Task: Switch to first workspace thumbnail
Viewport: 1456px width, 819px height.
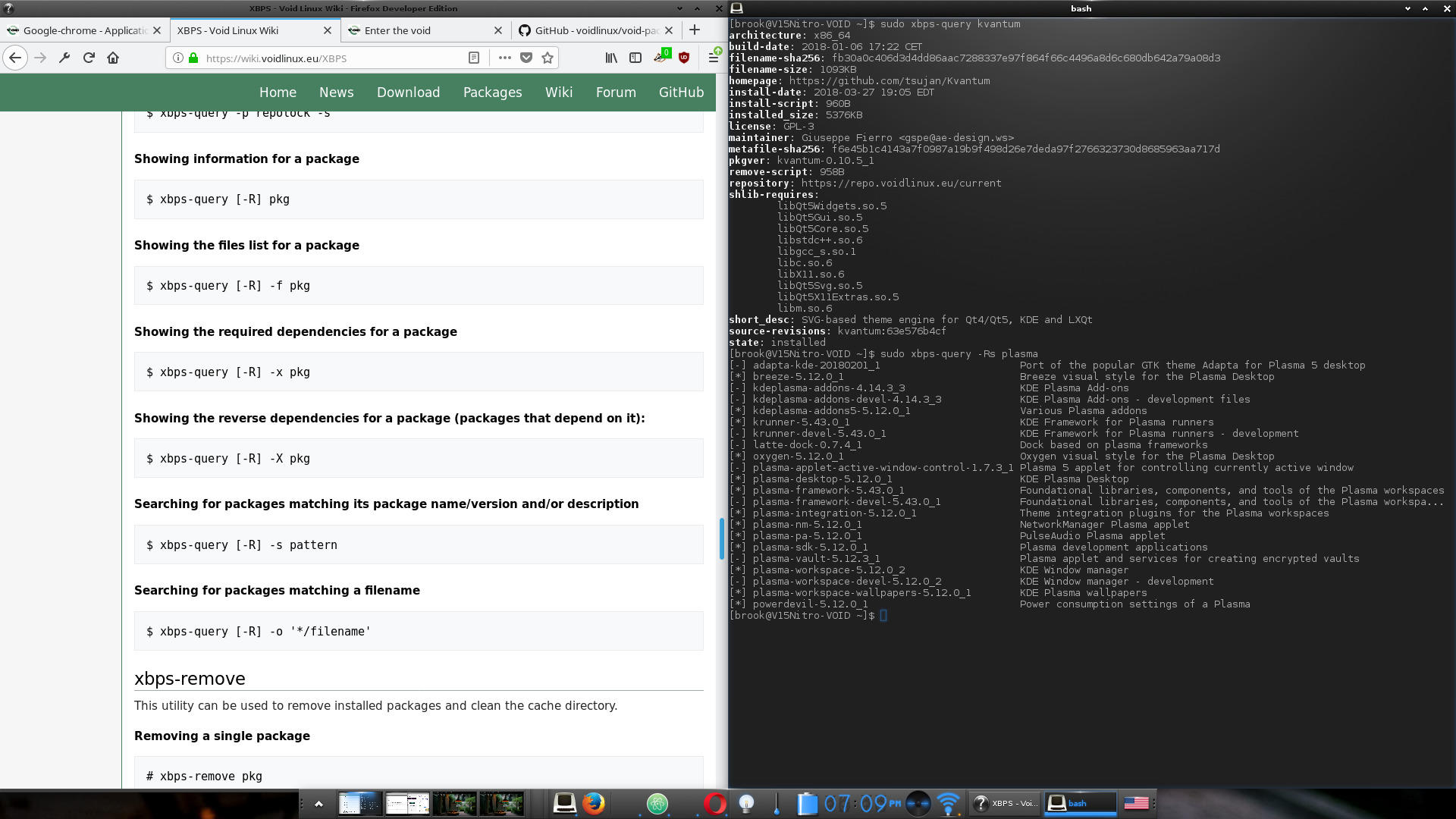Action: (x=359, y=803)
